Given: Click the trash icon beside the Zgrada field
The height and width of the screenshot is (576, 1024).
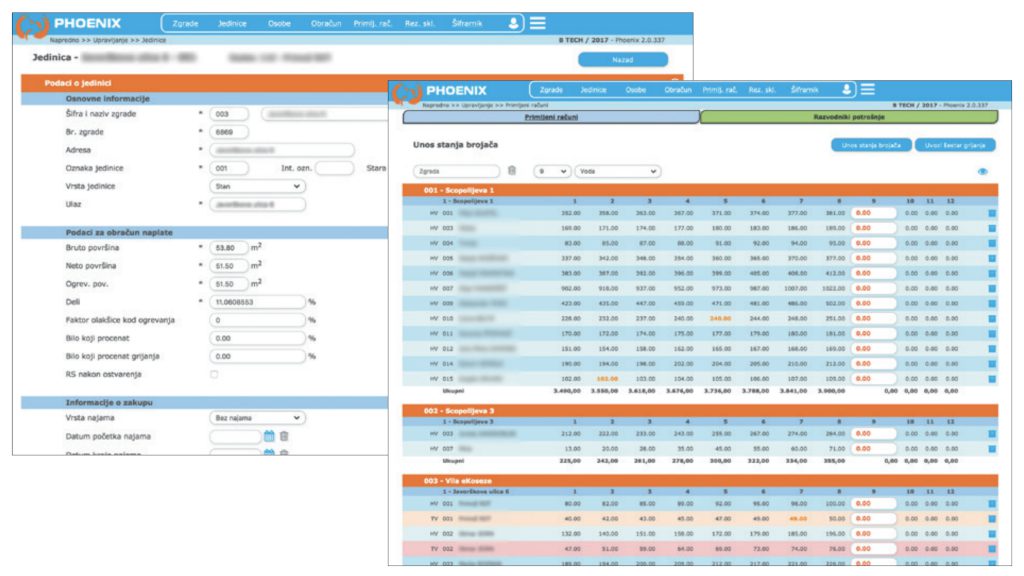Looking at the screenshot, I should pos(512,171).
